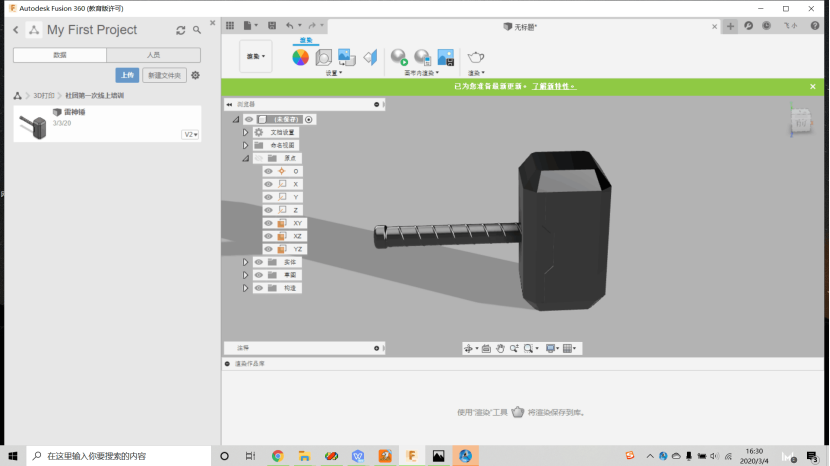
Task: Toggle visibility of the Z axis
Action: point(268,210)
